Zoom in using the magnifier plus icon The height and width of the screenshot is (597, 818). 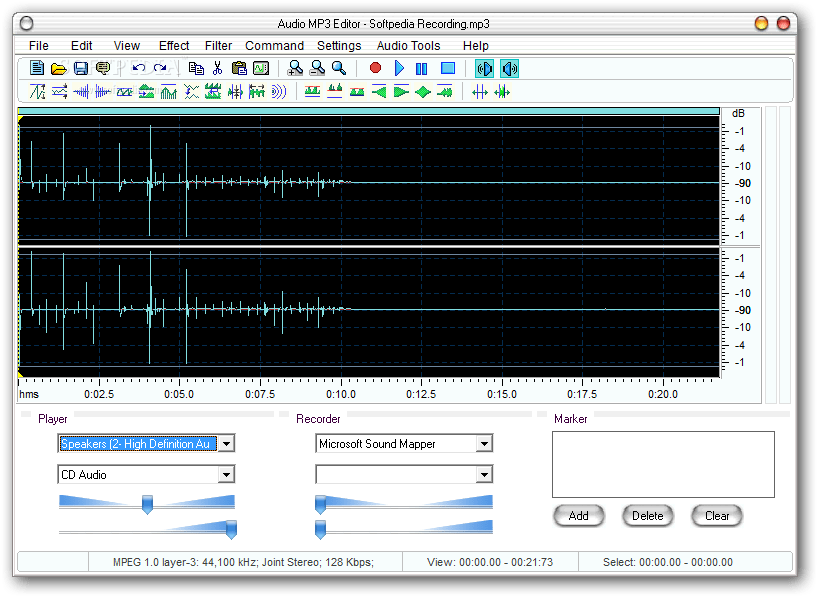[x=296, y=68]
